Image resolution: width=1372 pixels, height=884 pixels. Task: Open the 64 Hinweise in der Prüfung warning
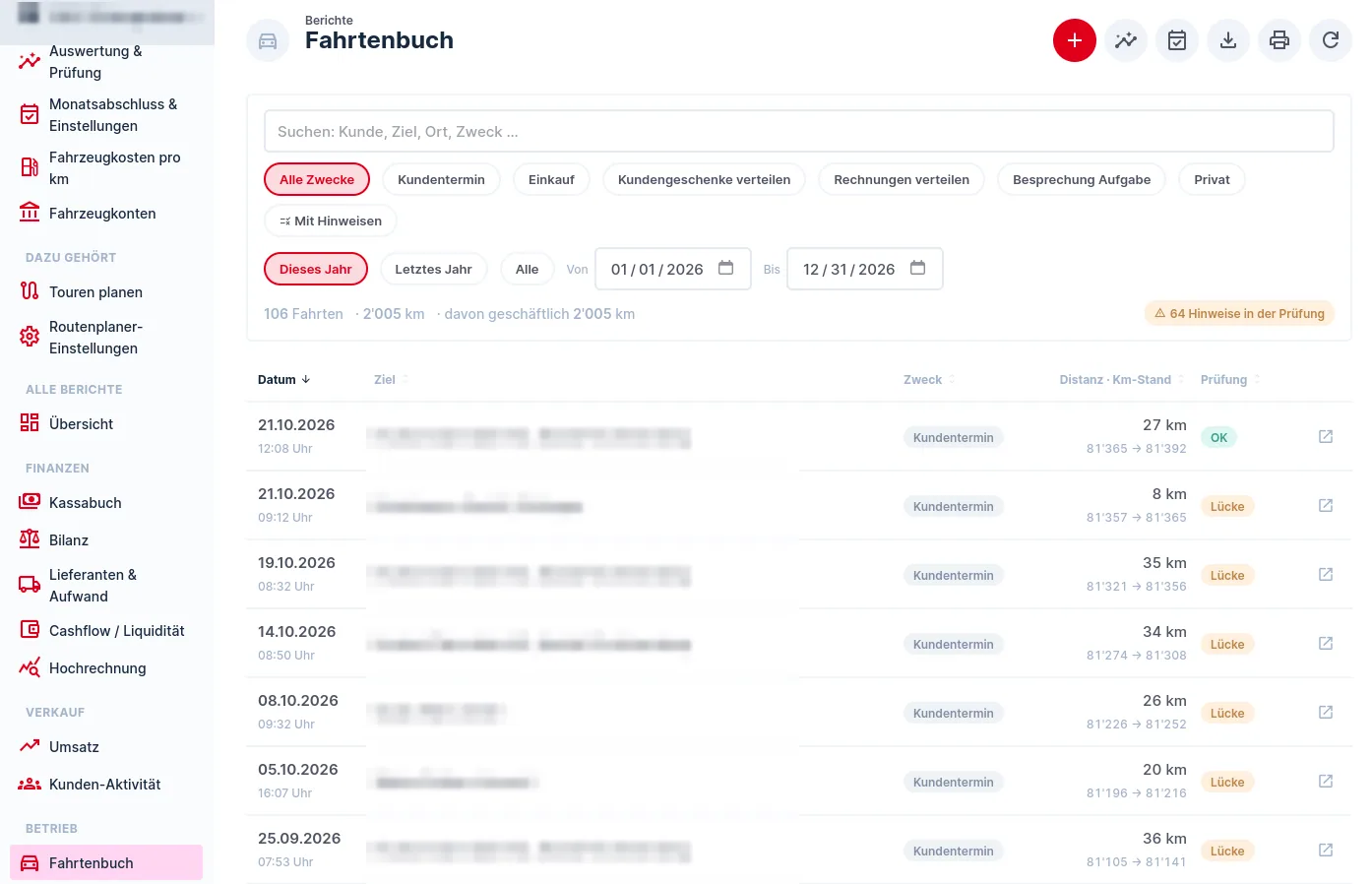tap(1239, 313)
